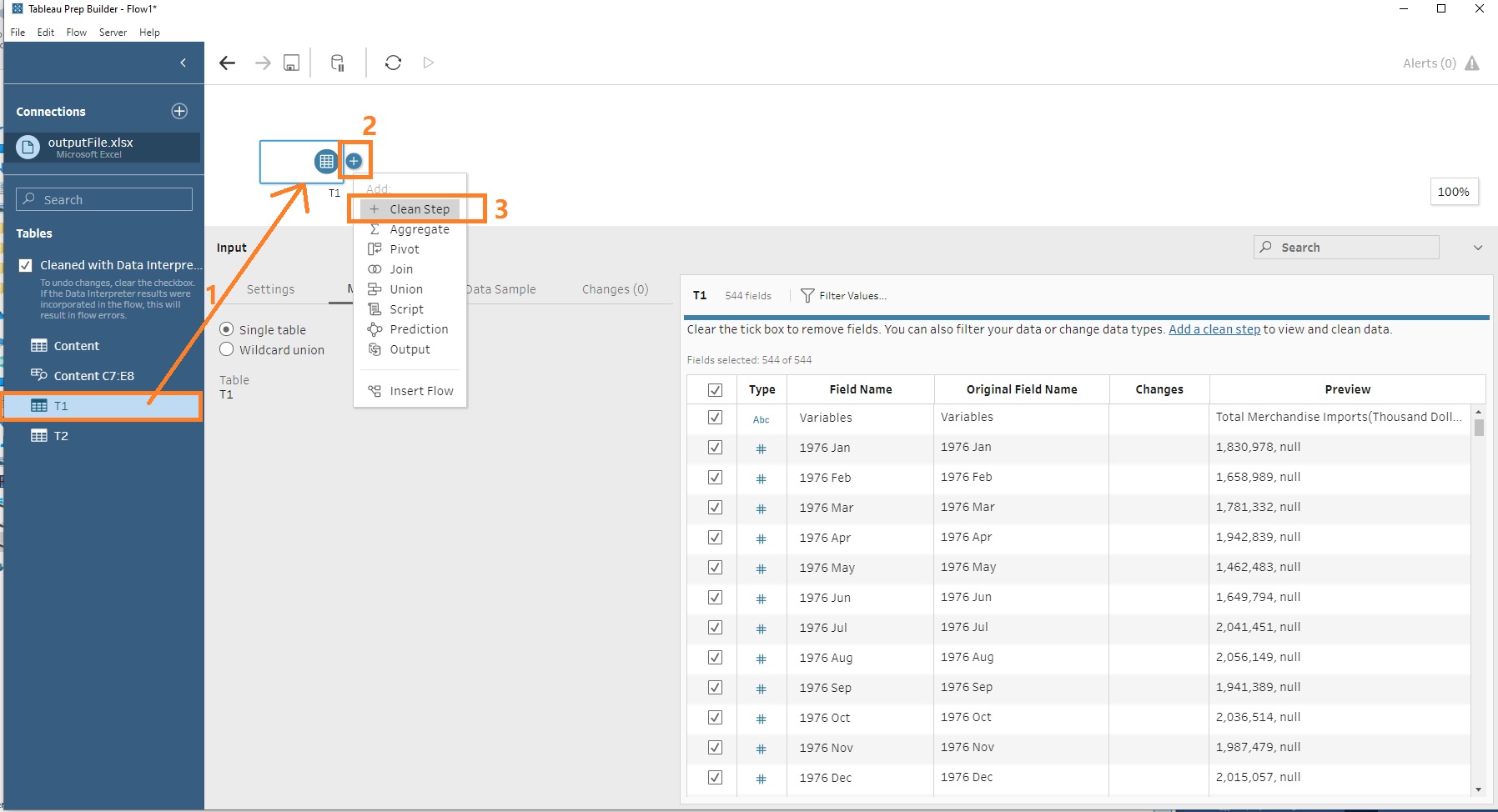Open the Server menu

point(113,33)
